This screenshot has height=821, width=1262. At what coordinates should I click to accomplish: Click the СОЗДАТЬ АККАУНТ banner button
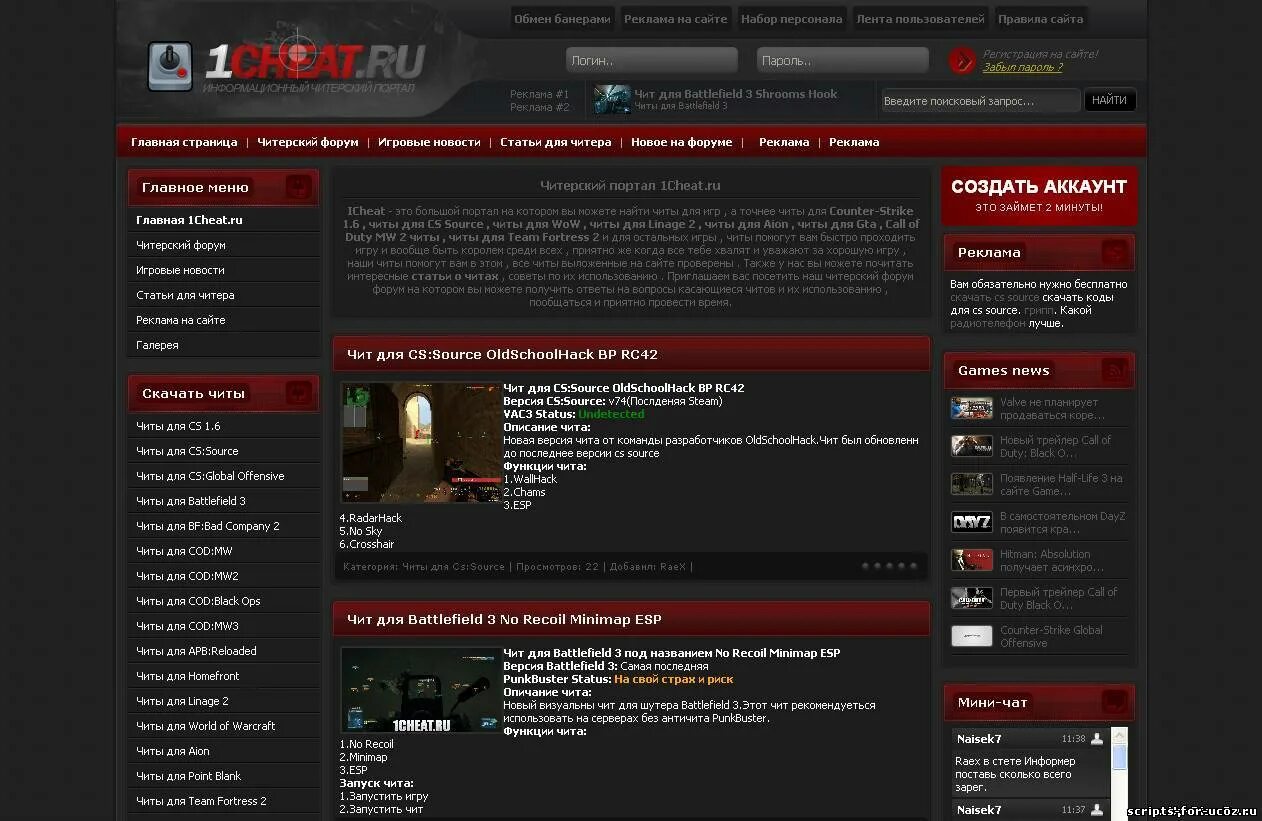[1039, 195]
